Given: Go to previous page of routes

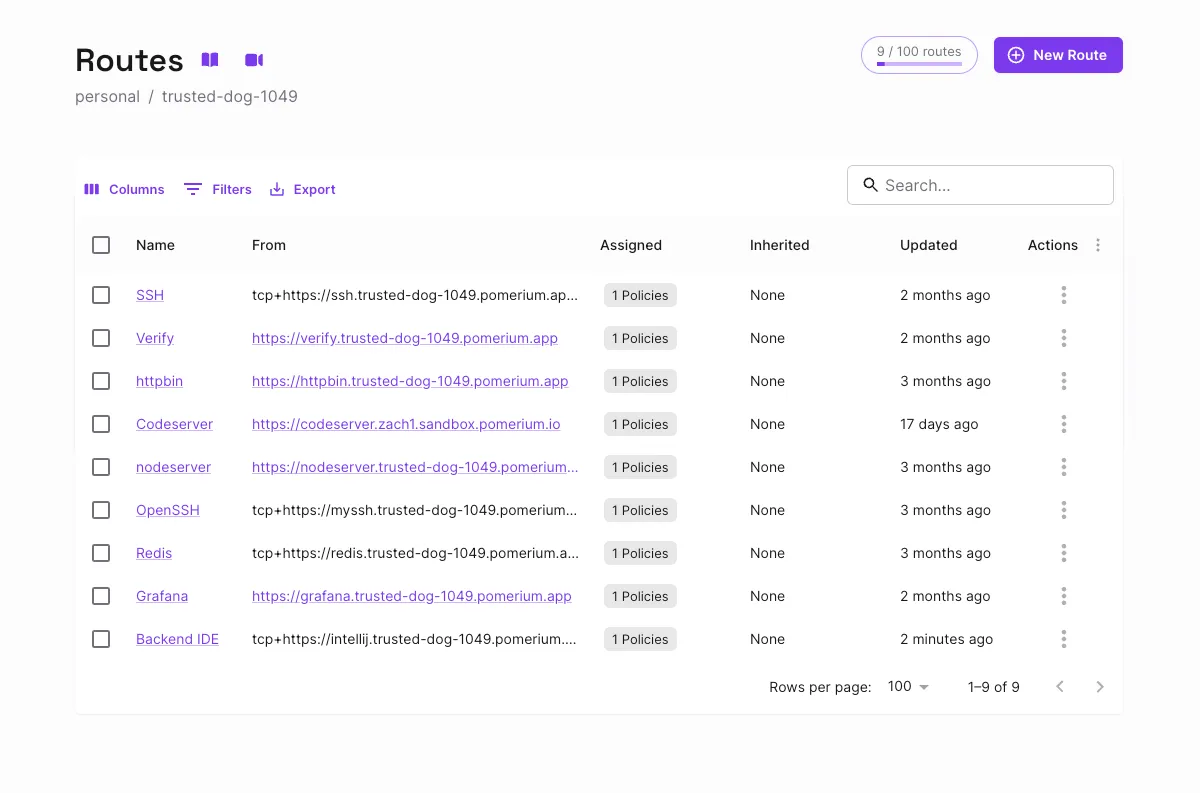Looking at the screenshot, I should pos(1060,687).
